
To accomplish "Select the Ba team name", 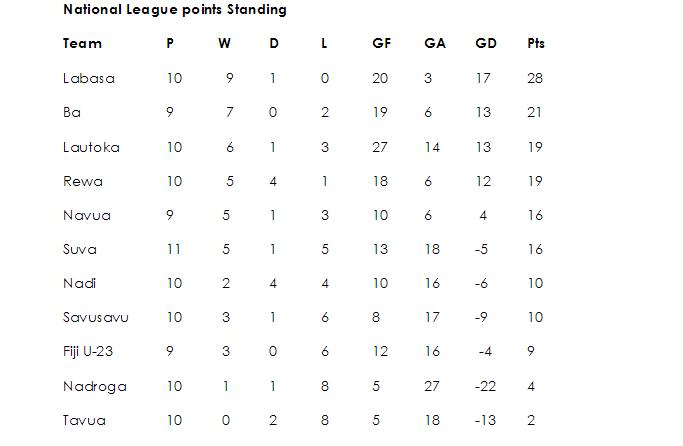I will pyautogui.click(x=72, y=112).
